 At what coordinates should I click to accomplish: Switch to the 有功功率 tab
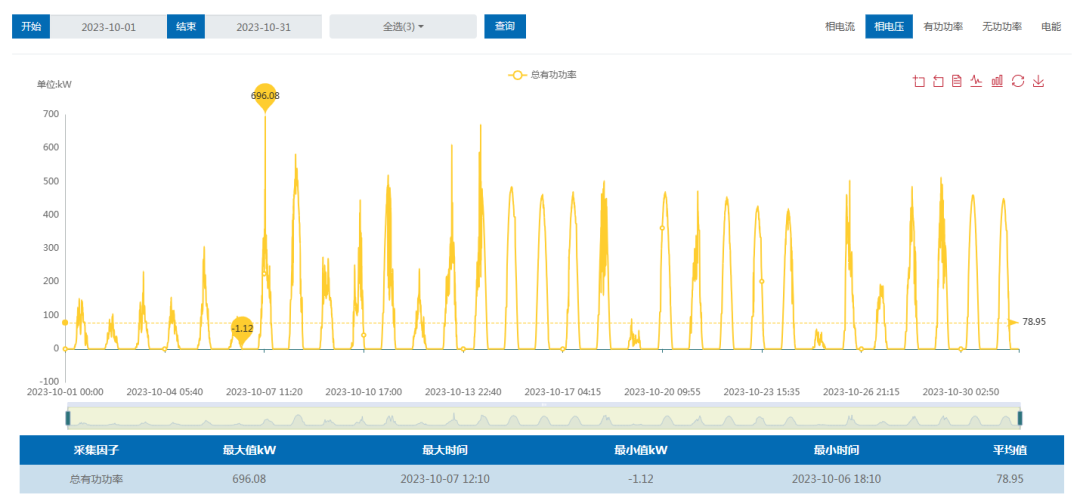click(x=943, y=27)
